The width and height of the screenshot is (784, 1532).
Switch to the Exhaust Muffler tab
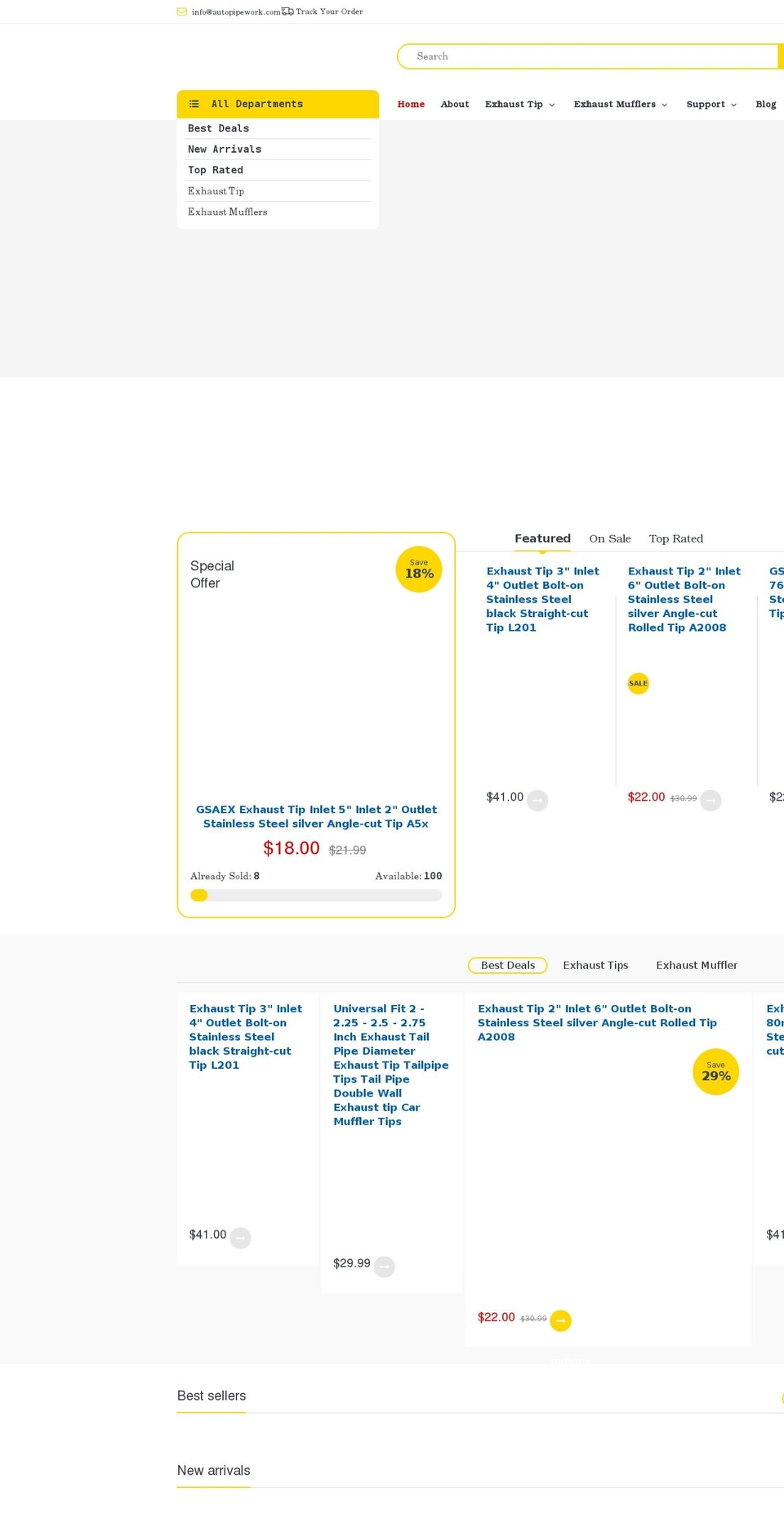pyautogui.click(x=697, y=965)
